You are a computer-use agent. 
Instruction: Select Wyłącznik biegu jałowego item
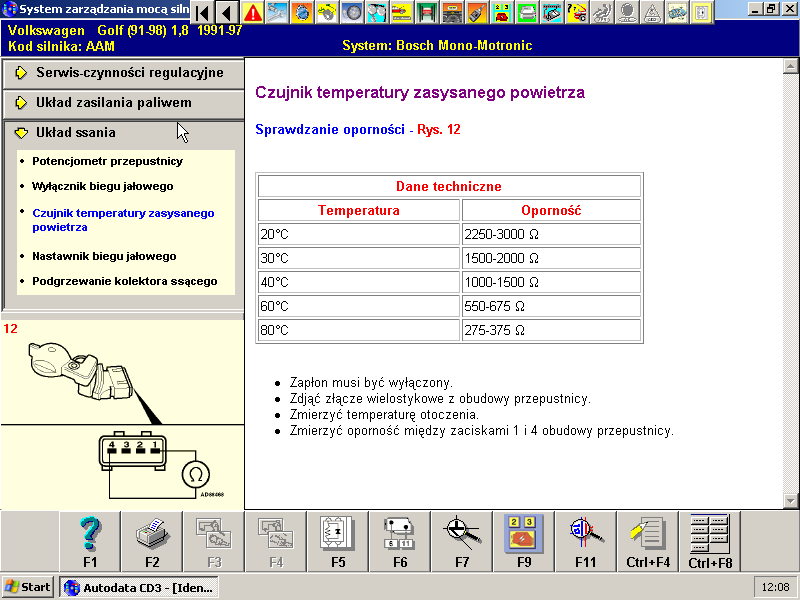[x=103, y=186]
